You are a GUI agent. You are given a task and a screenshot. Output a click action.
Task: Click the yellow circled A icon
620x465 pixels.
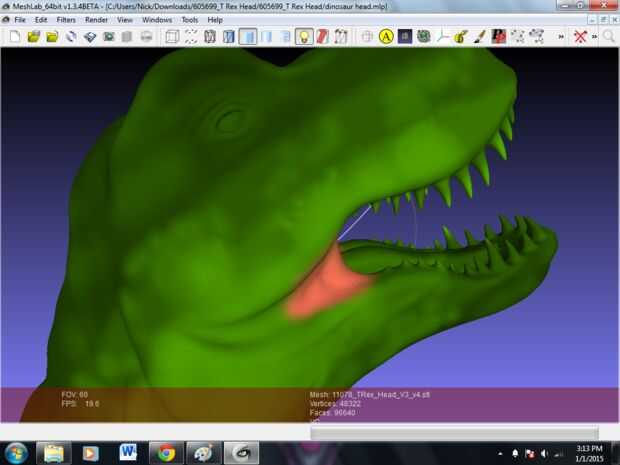pos(386,37)
